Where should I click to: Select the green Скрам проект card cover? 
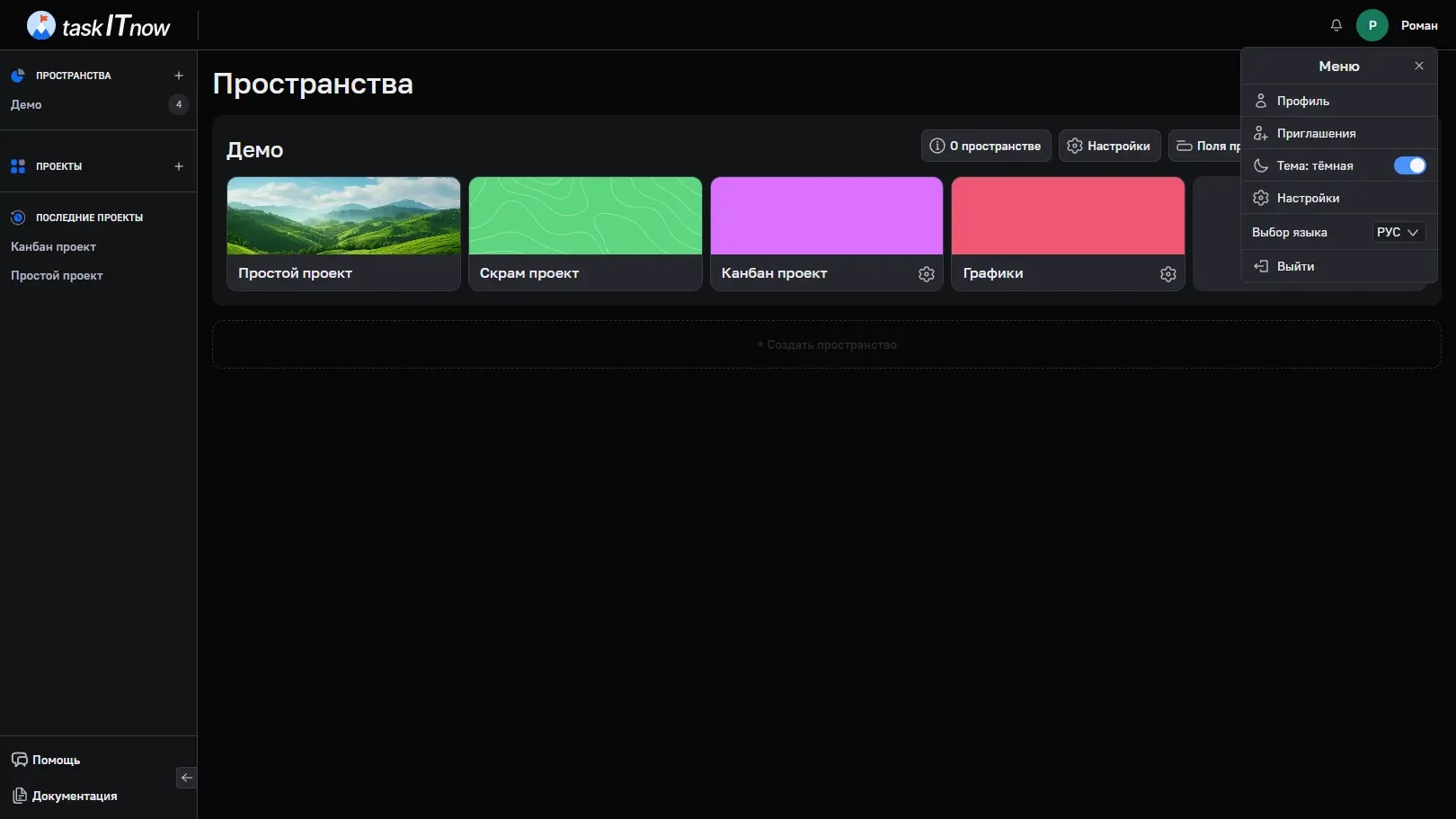click(585, 216)
